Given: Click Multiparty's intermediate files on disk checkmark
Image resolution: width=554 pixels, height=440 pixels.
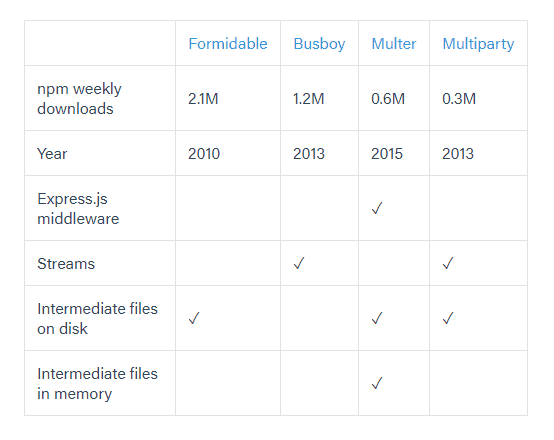Looking at the screenshot, I should pyautogui.click(x=448, y=318).
